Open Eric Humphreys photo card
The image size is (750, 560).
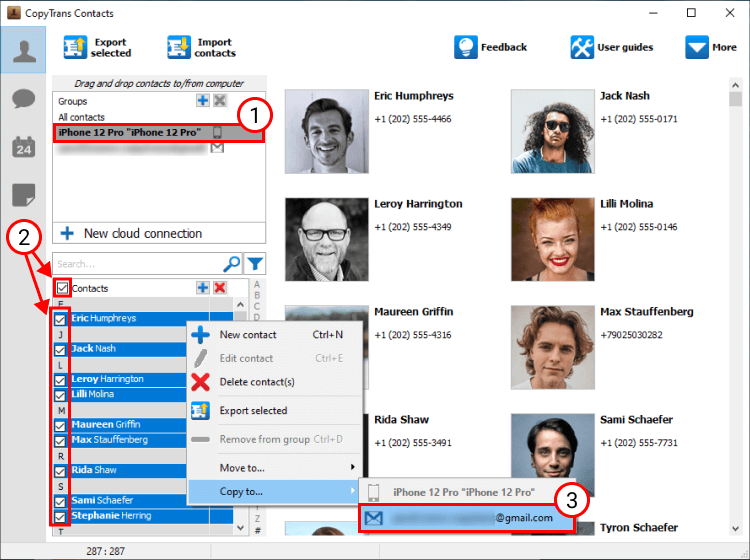click(x=327, y=132)
